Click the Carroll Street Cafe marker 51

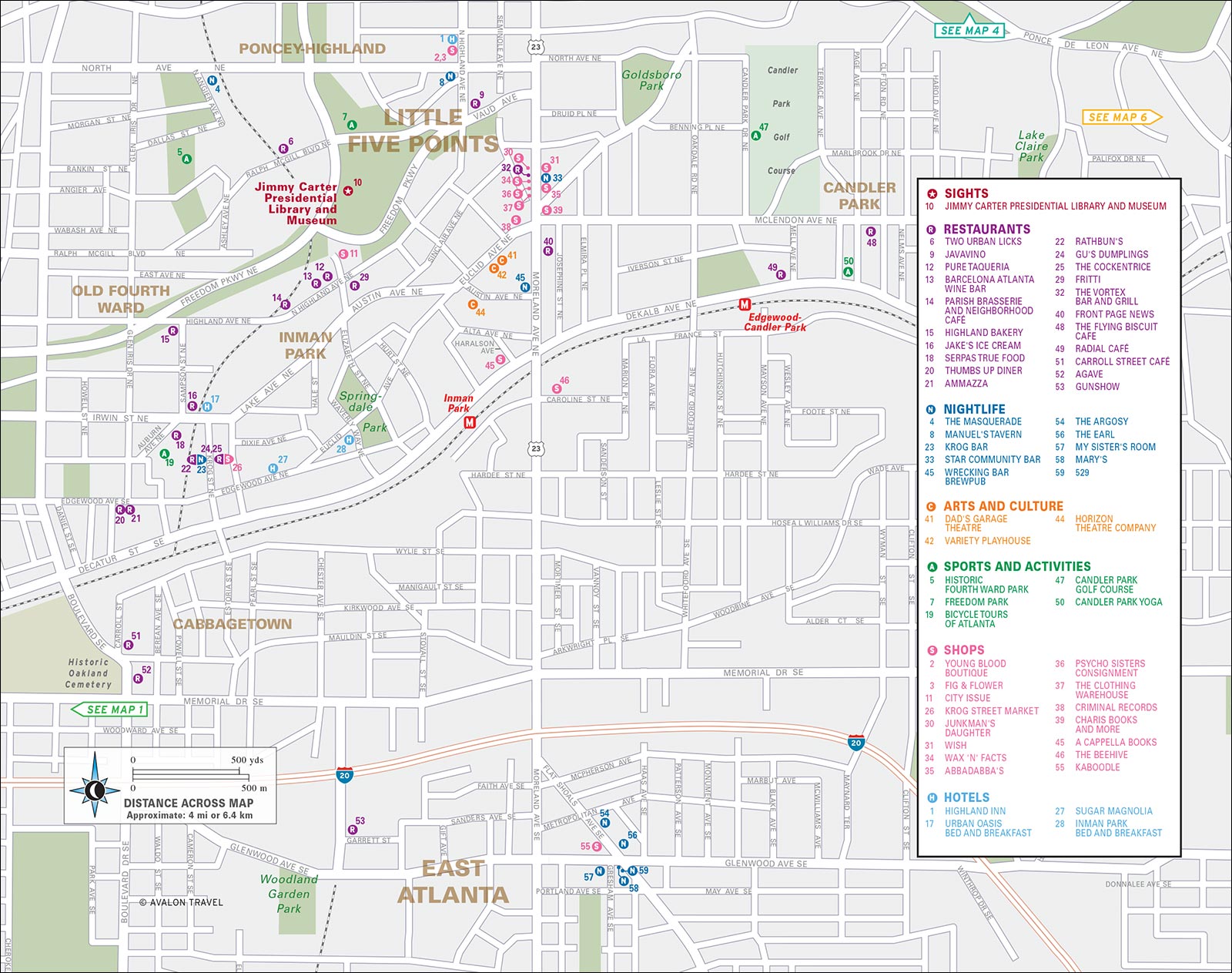pyautogui.click(x=128, y=646)
